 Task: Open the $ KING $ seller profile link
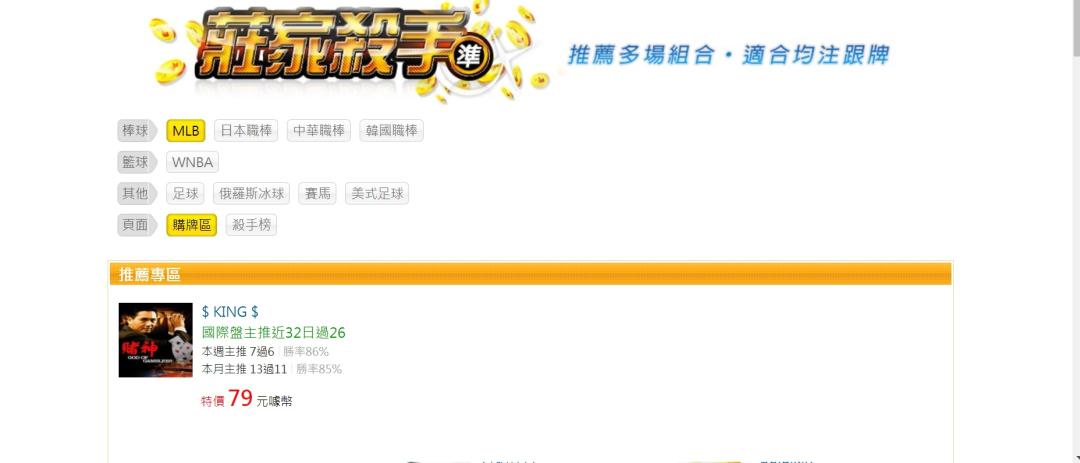230,312
